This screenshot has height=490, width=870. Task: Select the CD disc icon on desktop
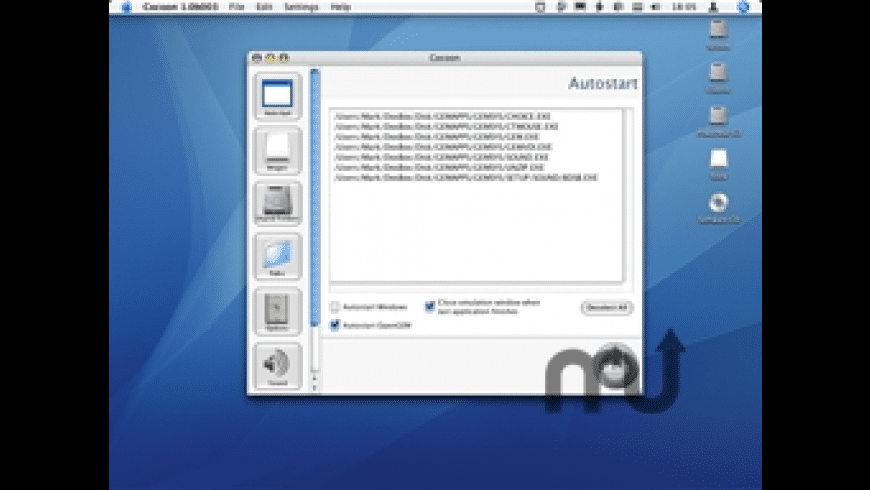(x=718, y=202)
